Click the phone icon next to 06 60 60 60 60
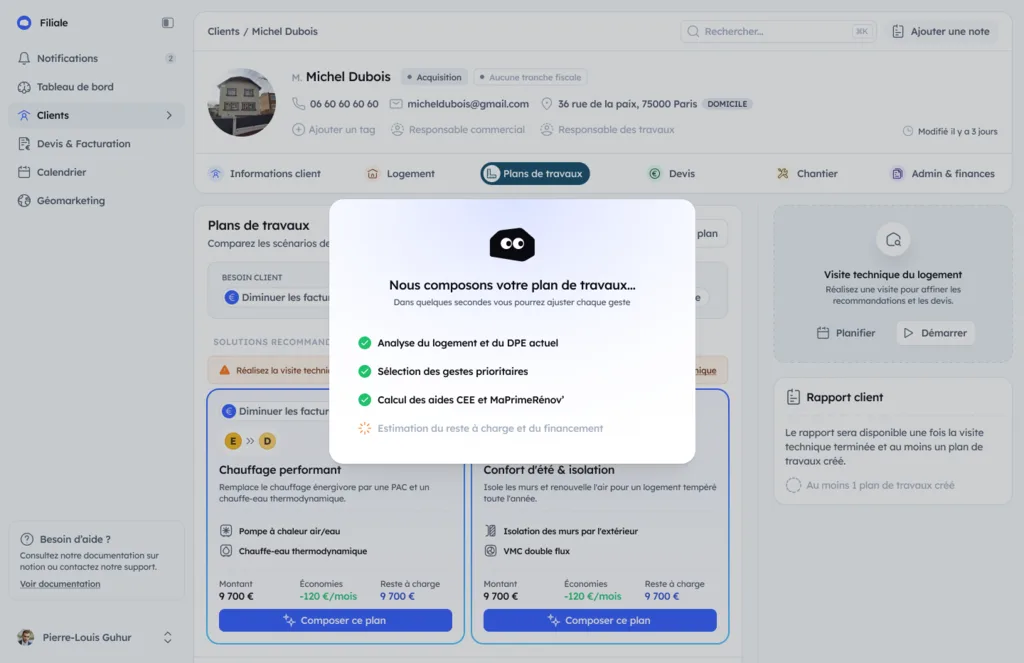 pyautogui.click(x=298, y=103)
